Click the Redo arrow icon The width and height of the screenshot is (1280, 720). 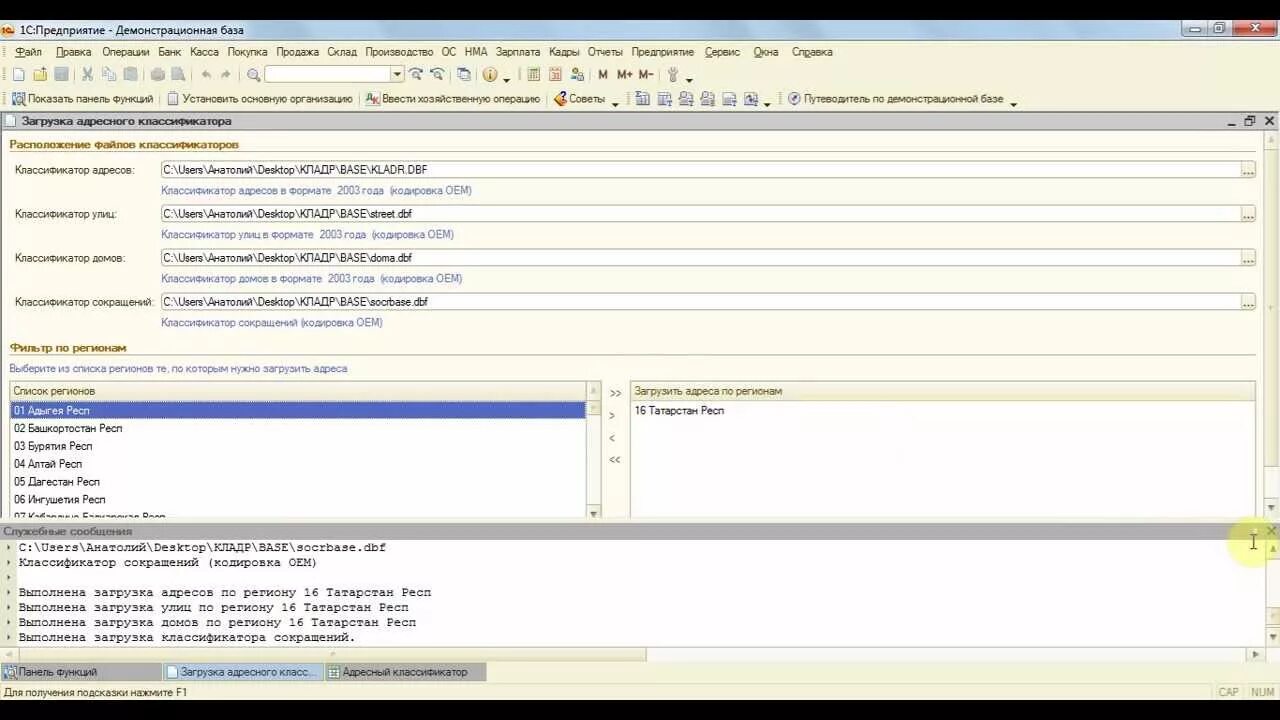[226, 75]
